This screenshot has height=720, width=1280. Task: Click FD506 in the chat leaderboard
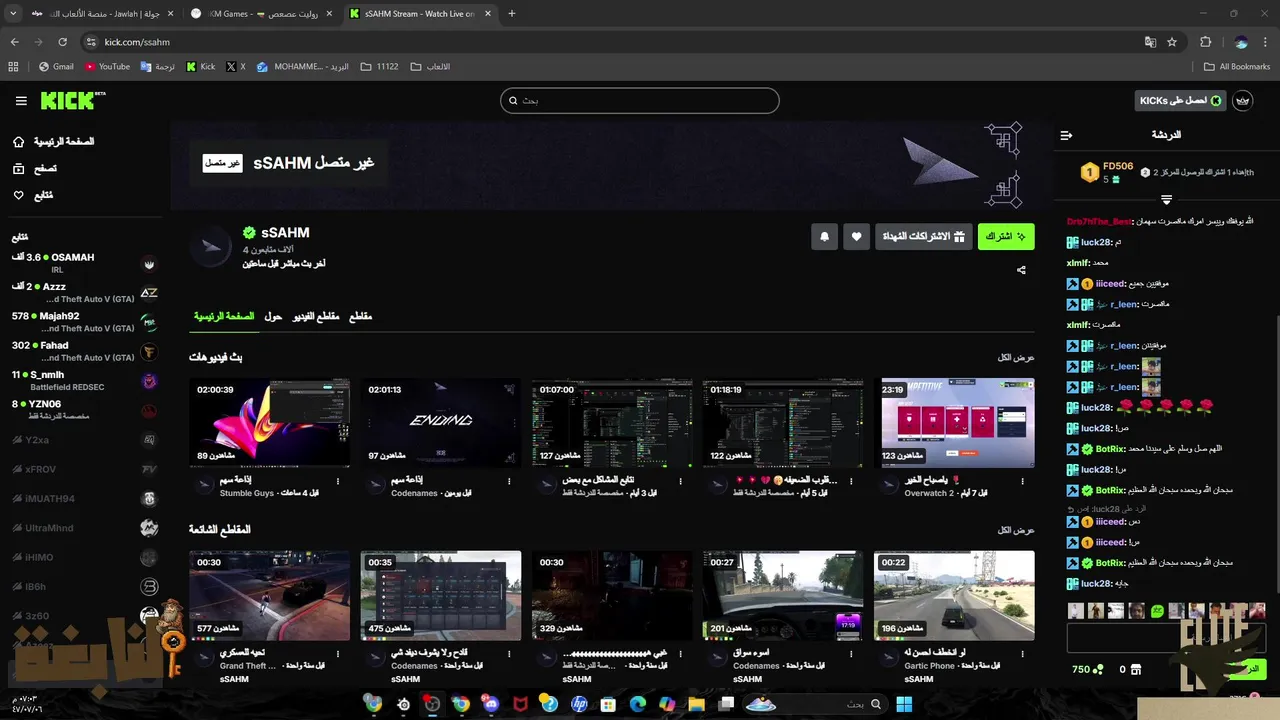point(1118,166)
